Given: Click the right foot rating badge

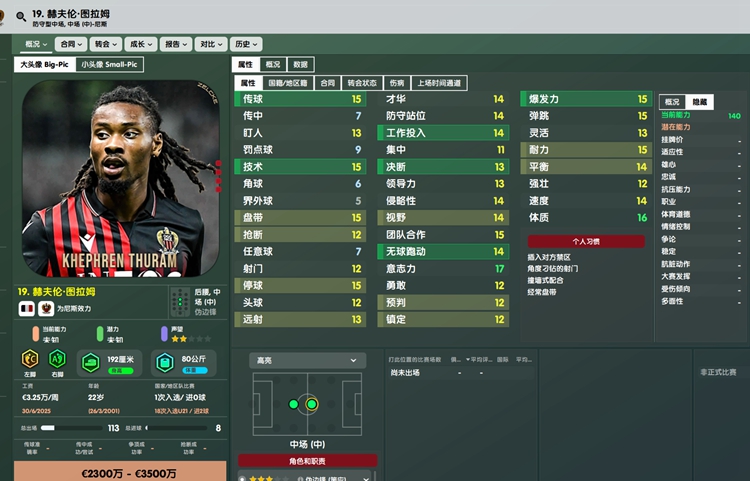Looking at the screenshot, I should (57, 359).
